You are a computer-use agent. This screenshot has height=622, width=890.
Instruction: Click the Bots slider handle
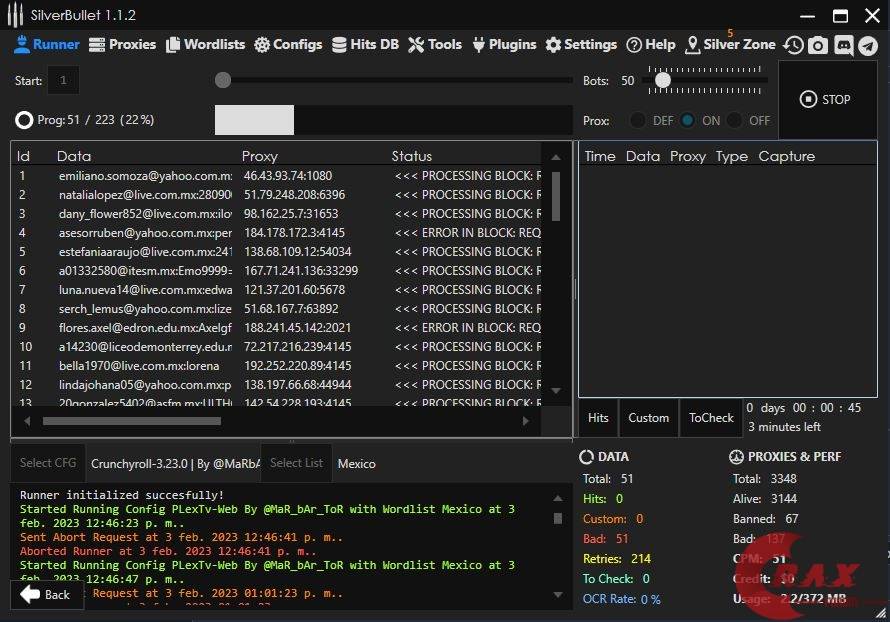(x=662, y=80)
